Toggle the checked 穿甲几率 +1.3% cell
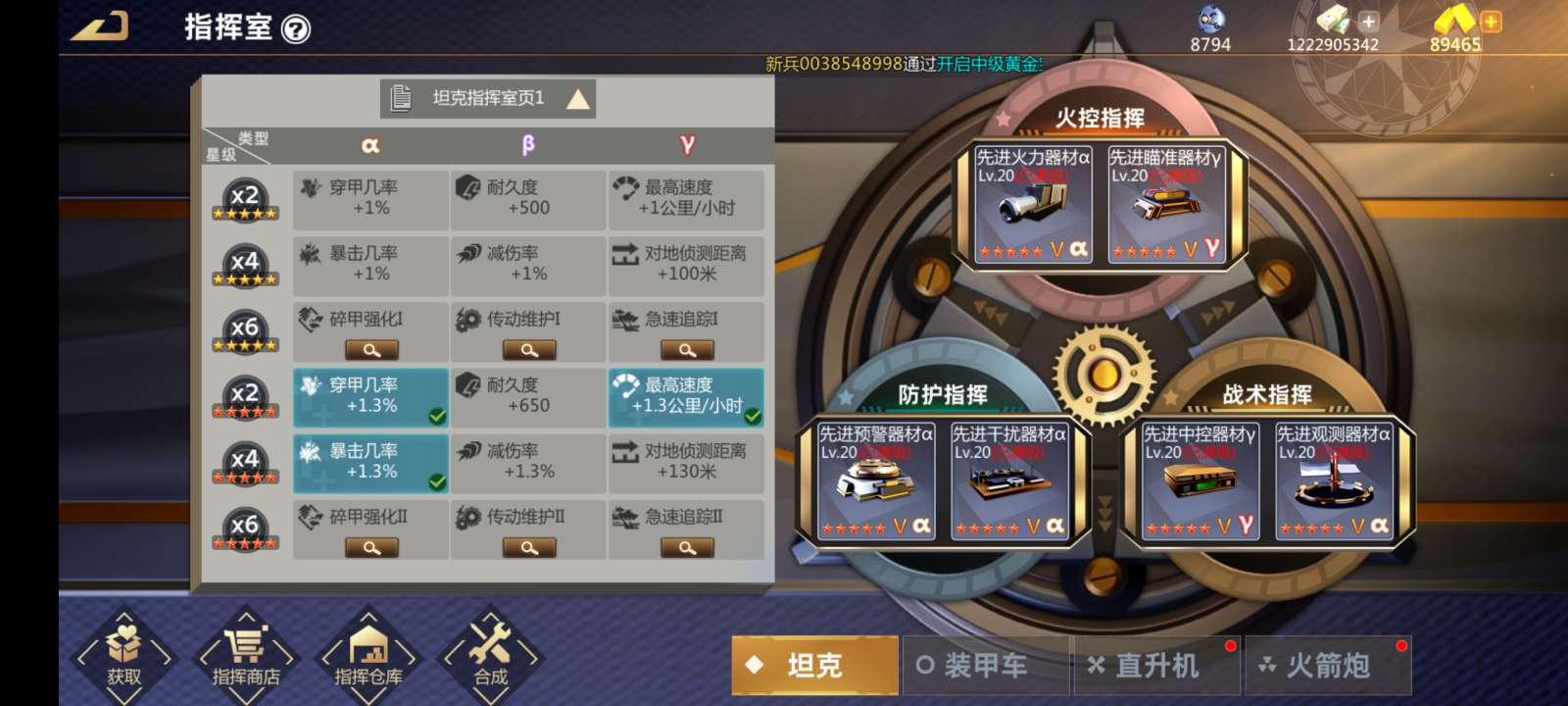The width and height of the screenshot is (1568, 706). (370, 397)
